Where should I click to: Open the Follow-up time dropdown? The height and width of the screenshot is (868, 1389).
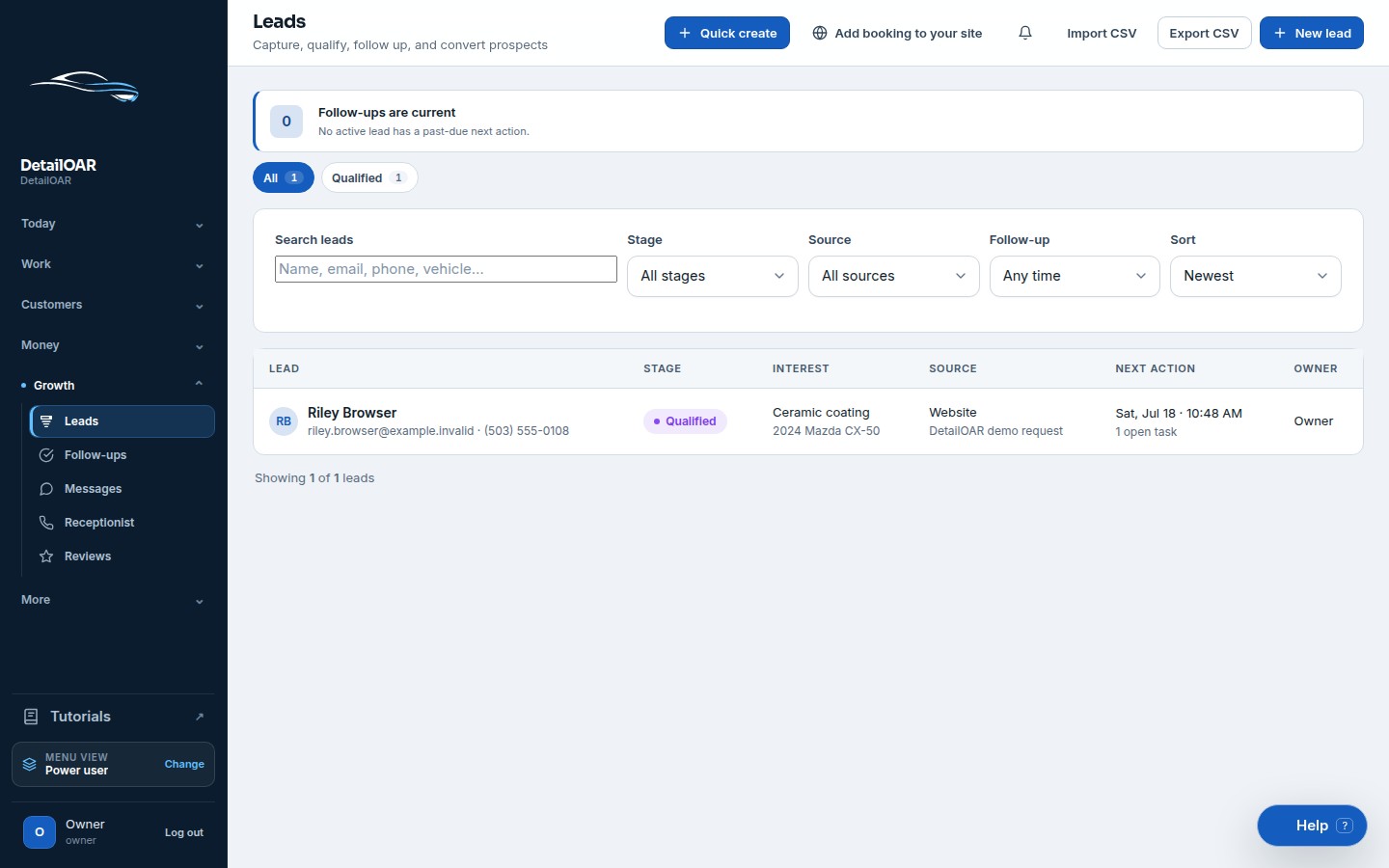[1075, 276]
